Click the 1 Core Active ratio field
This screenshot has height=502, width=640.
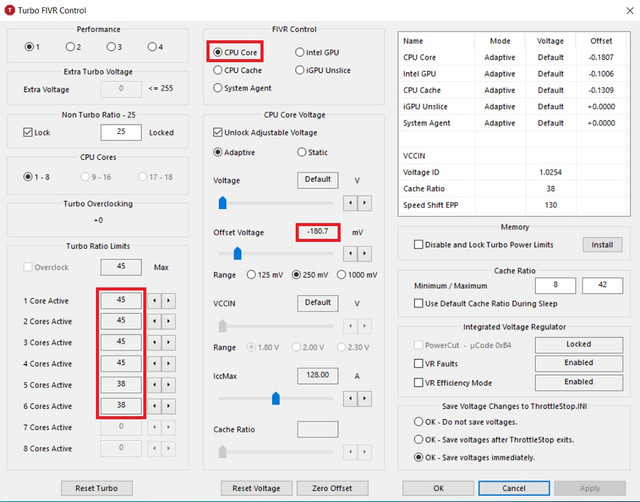pos(121,300)
